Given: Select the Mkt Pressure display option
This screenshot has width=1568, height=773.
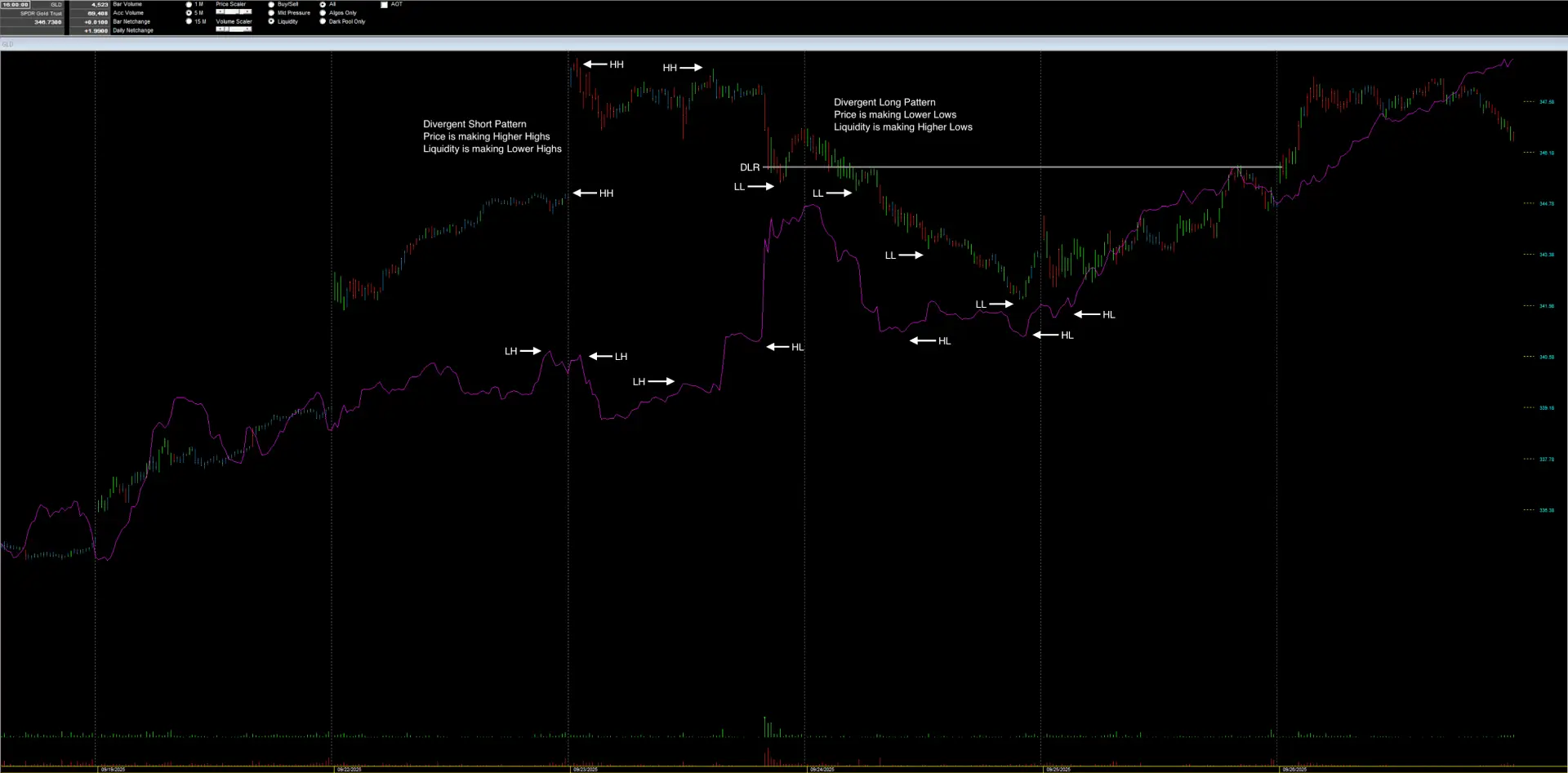Looking at the screenshot, I should tap(272, 13).
